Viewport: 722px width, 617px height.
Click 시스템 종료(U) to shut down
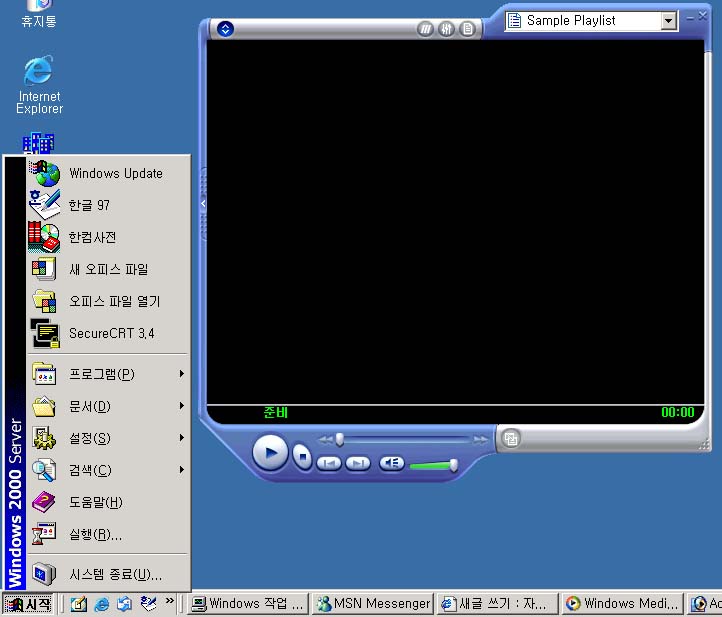coord(115,574)
